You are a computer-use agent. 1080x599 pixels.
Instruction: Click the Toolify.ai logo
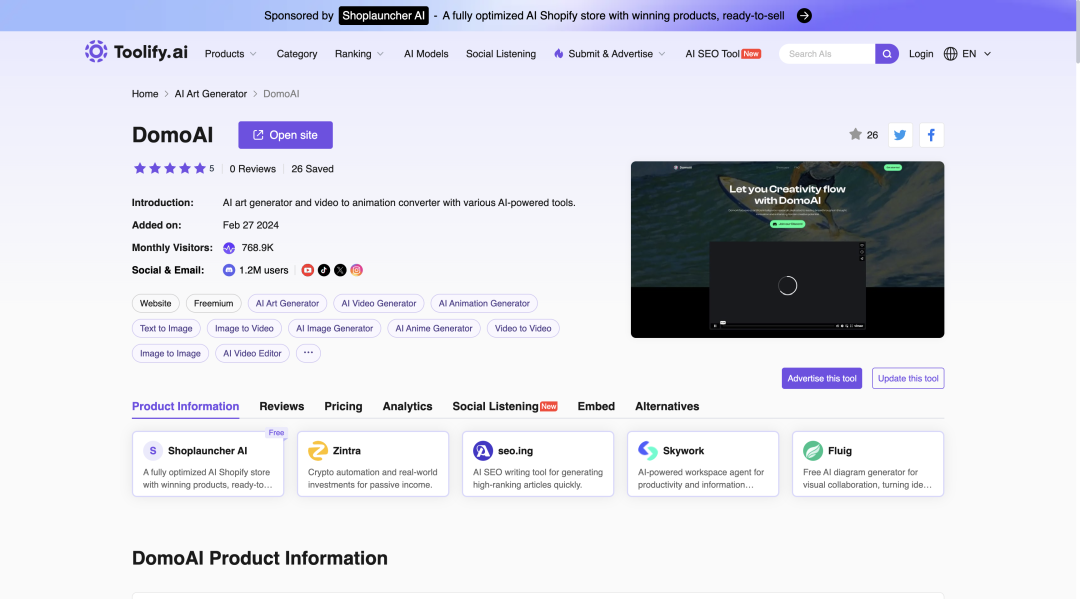click(x=136, y=52)
